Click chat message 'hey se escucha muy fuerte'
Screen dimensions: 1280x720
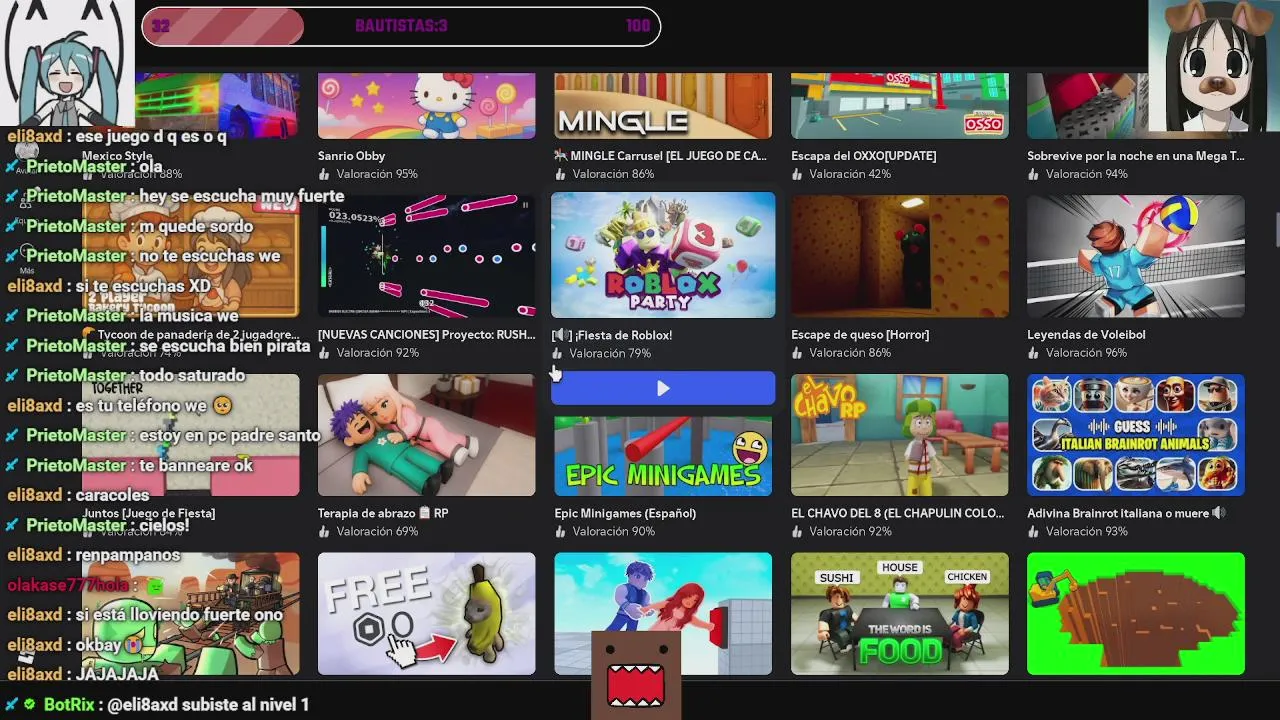pos(242,196)
